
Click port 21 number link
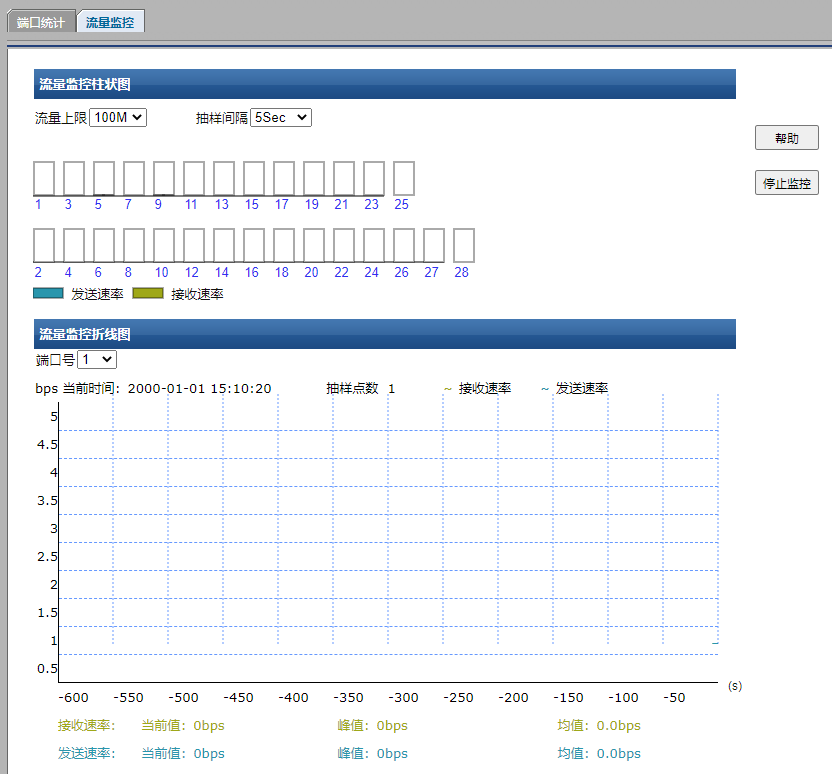click(341, 204)
